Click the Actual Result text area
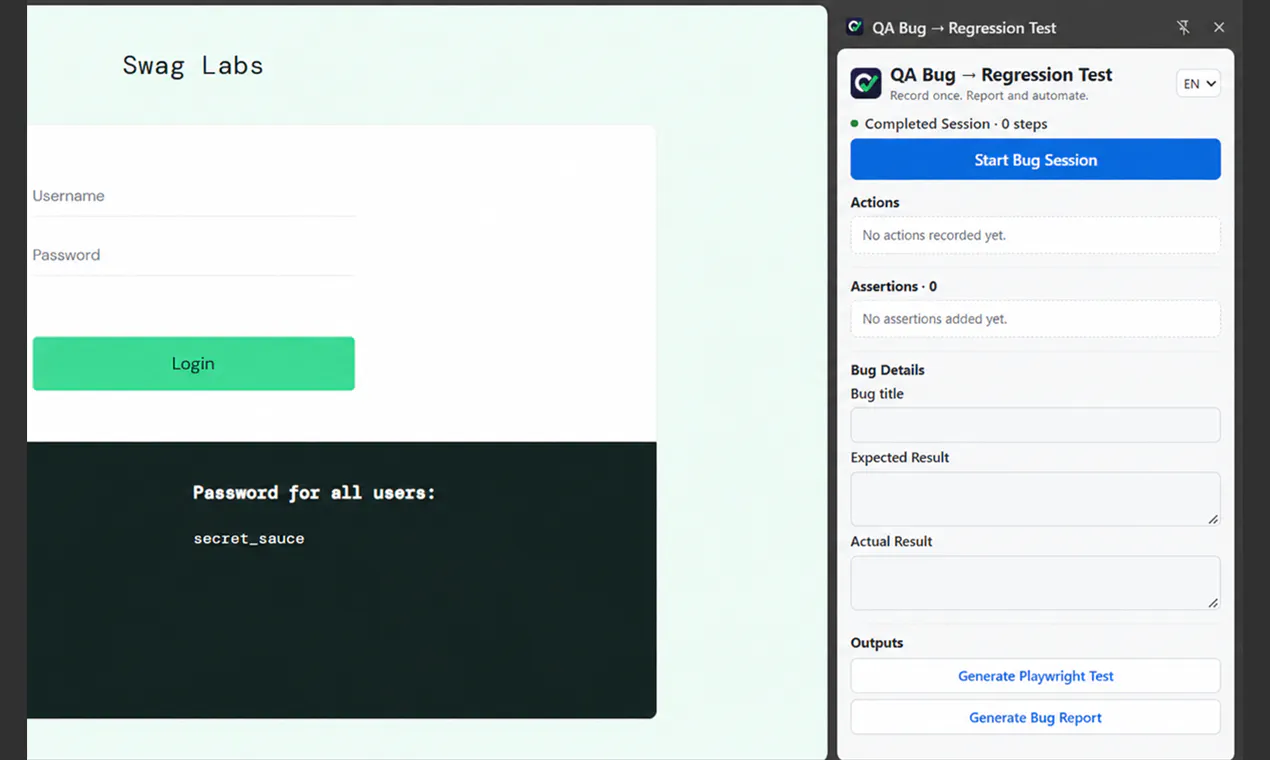 [x=1035, y=583]
